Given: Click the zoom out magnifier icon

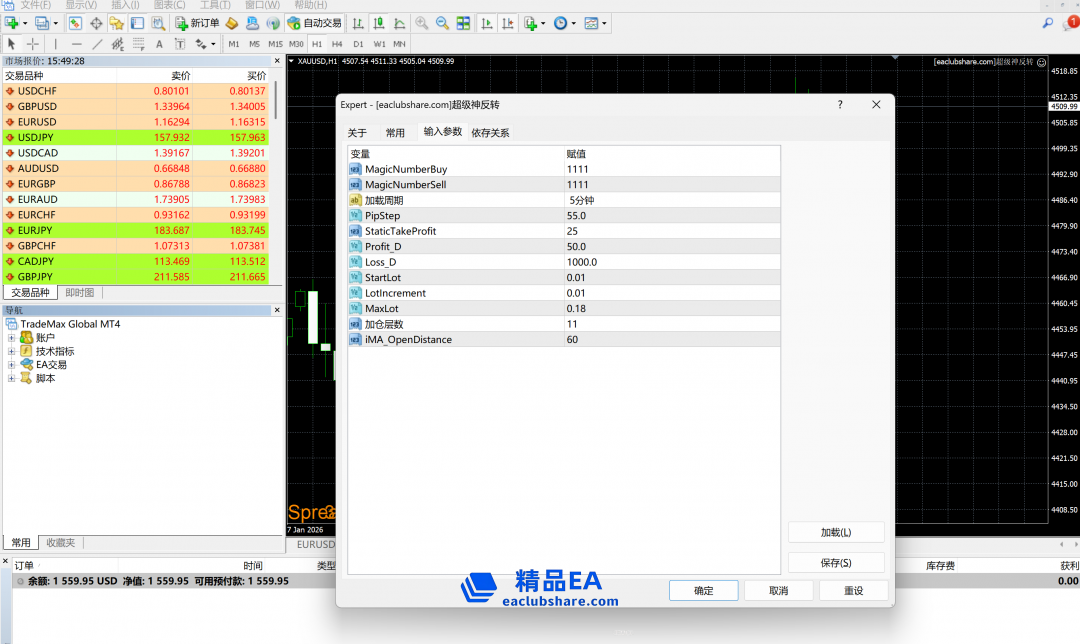Looking at the screenshot, I should [442, 23].
